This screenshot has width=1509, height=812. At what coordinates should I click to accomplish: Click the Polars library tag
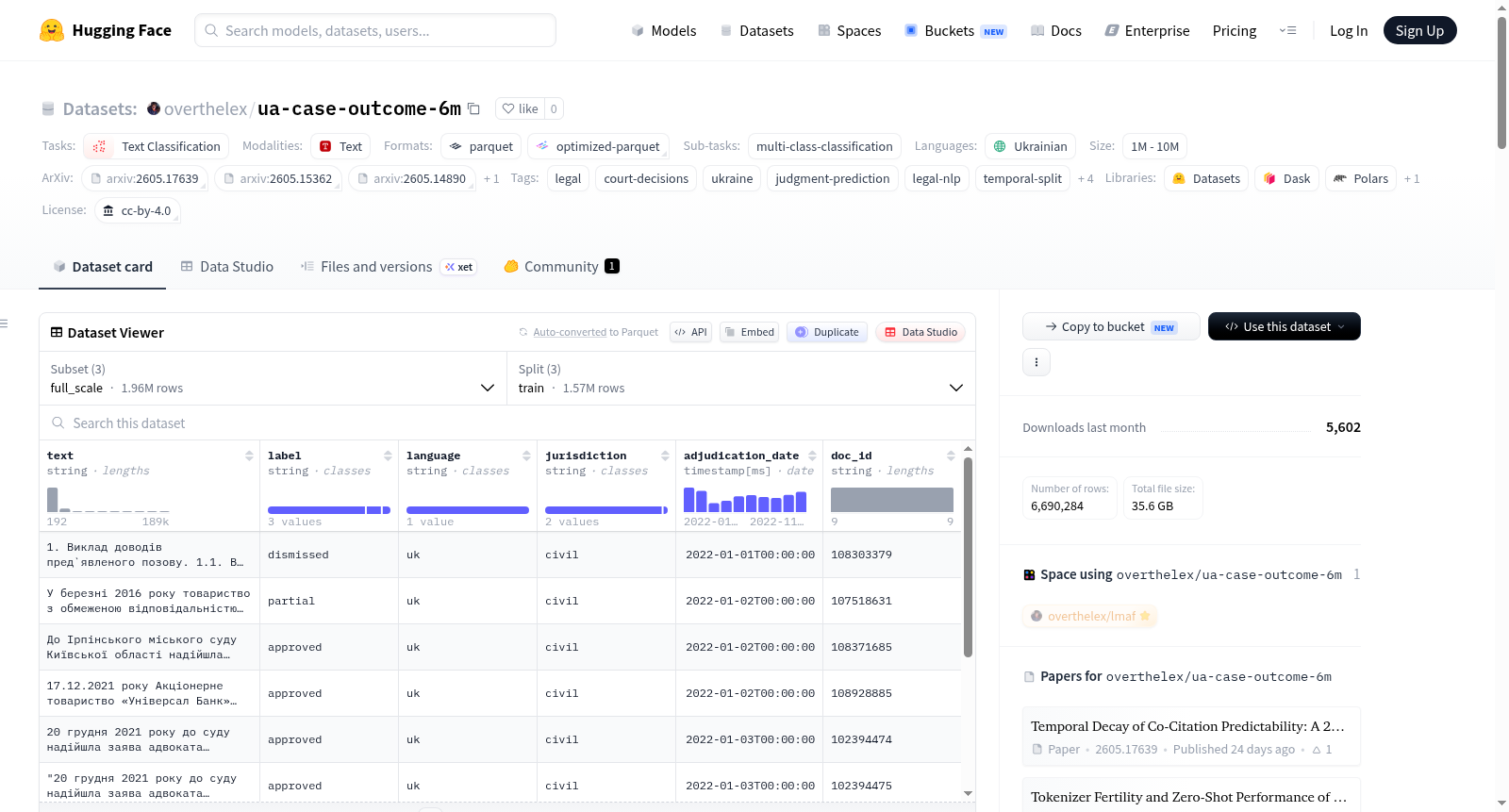coord(1361,178)
